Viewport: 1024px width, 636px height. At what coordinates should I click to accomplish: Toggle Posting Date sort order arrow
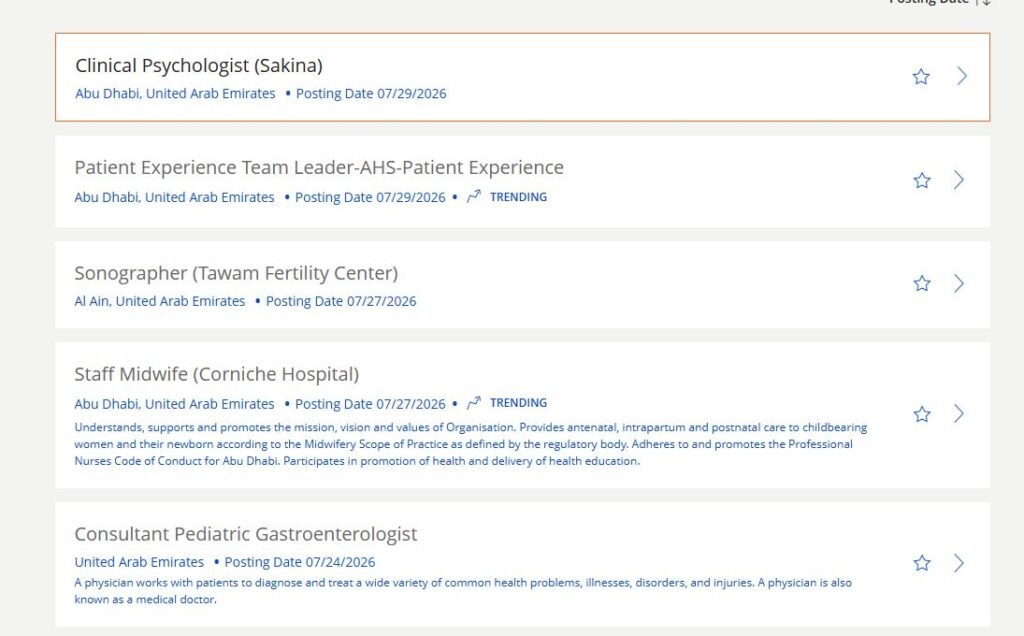tap(985, 2)
